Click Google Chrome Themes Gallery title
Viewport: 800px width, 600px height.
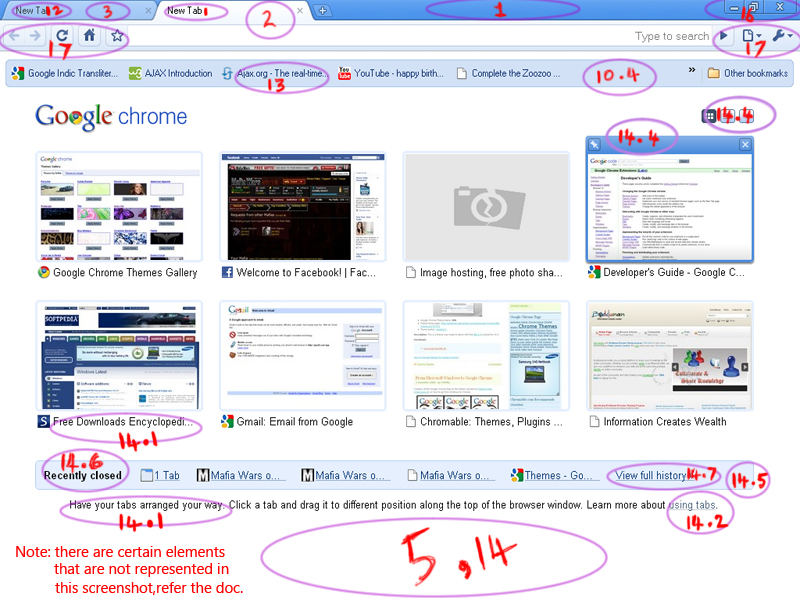point(125,272)
